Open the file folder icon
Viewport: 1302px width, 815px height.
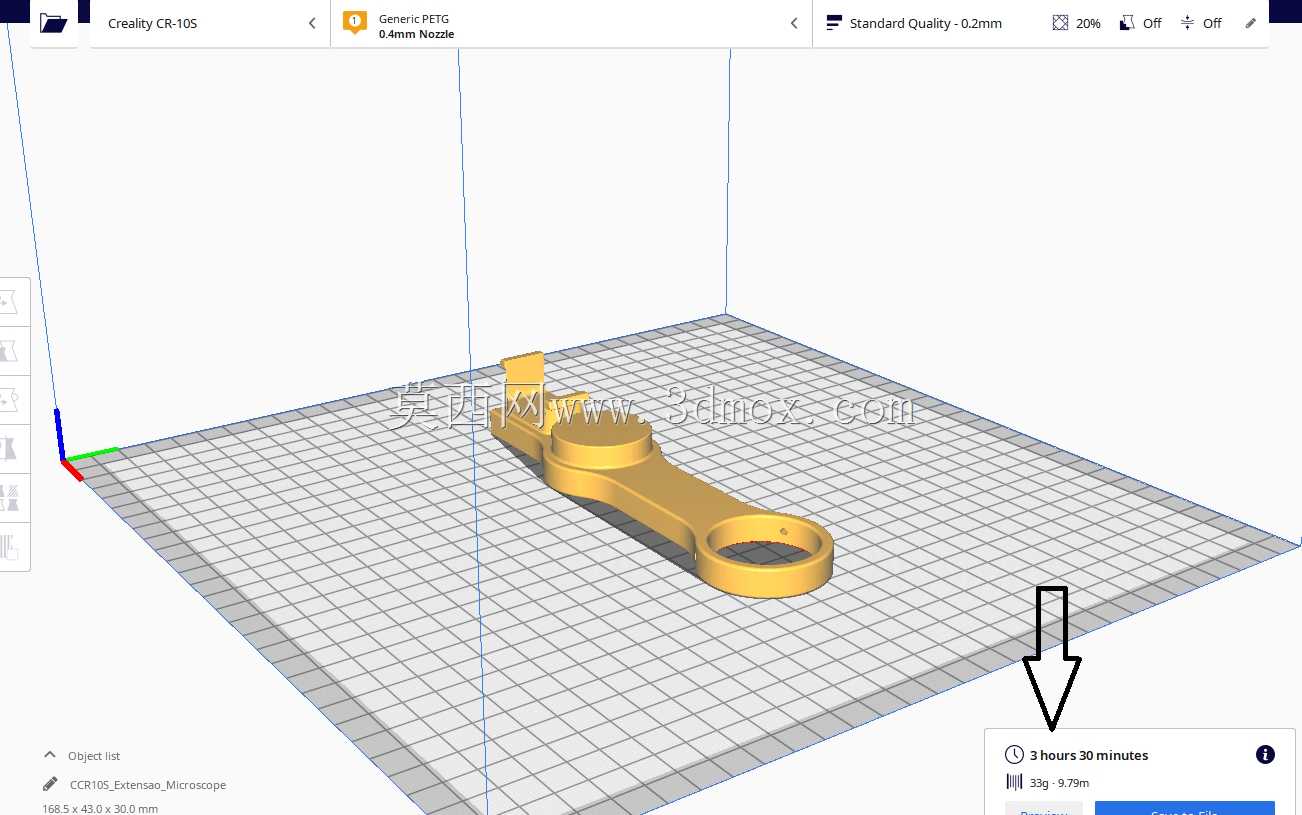click(x=53, y=23)
